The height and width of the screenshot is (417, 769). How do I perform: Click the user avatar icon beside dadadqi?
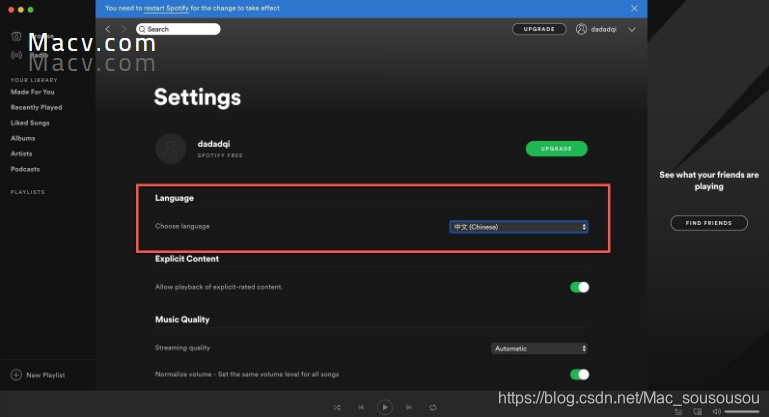pyautogui.click(x=581, y=29)
